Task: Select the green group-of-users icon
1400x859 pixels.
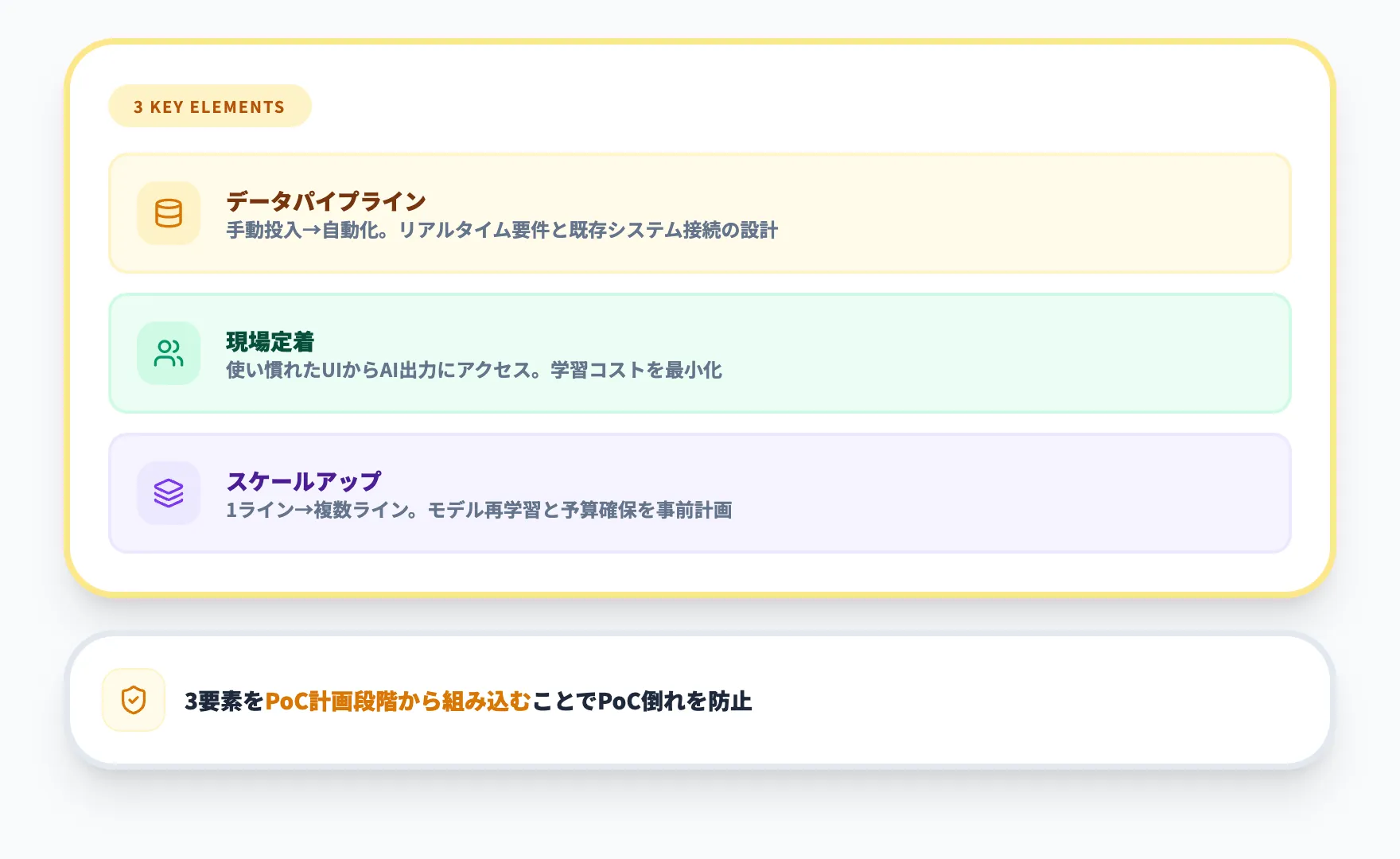Action: 168,353
